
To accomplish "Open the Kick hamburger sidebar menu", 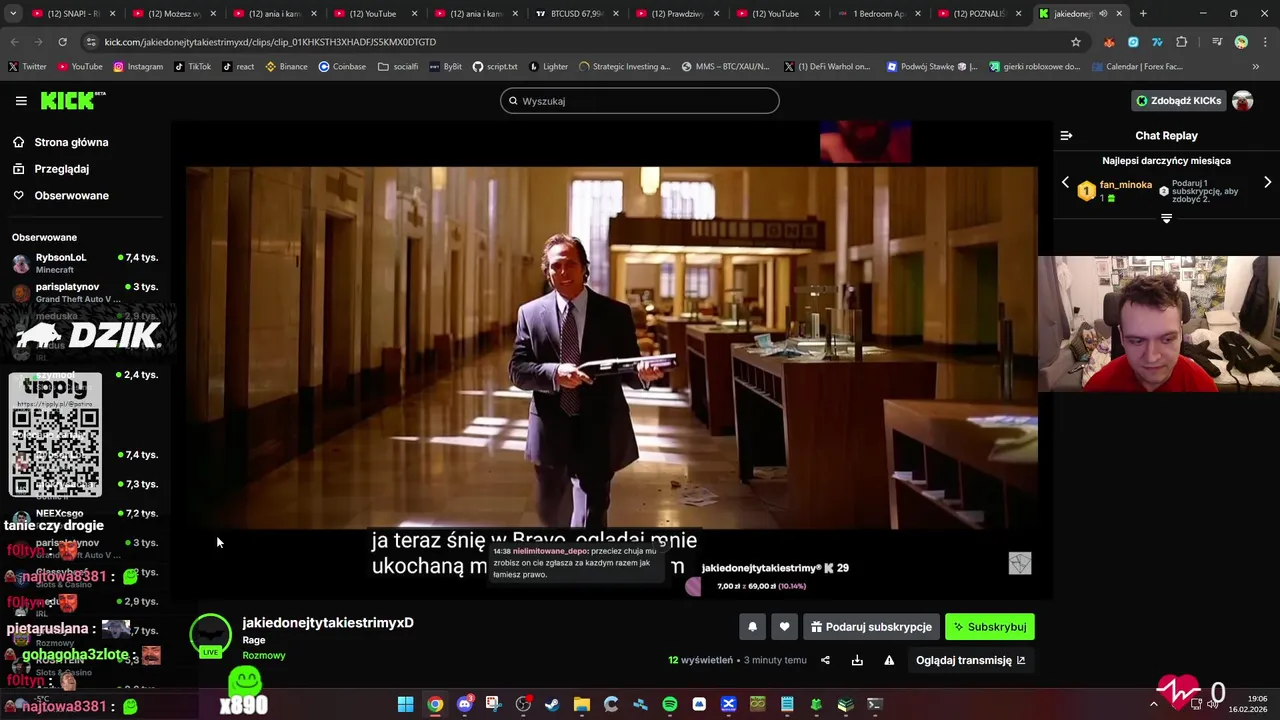I will pos(21,101).
